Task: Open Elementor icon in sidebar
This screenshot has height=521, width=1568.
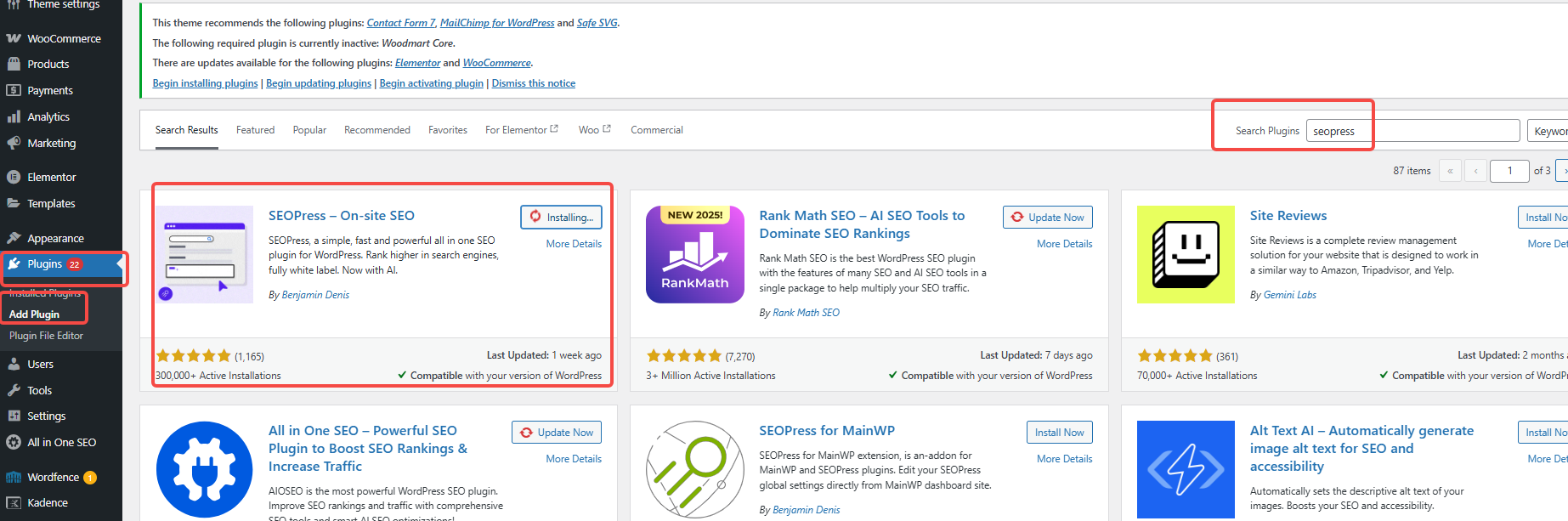Action: (14, 178)
